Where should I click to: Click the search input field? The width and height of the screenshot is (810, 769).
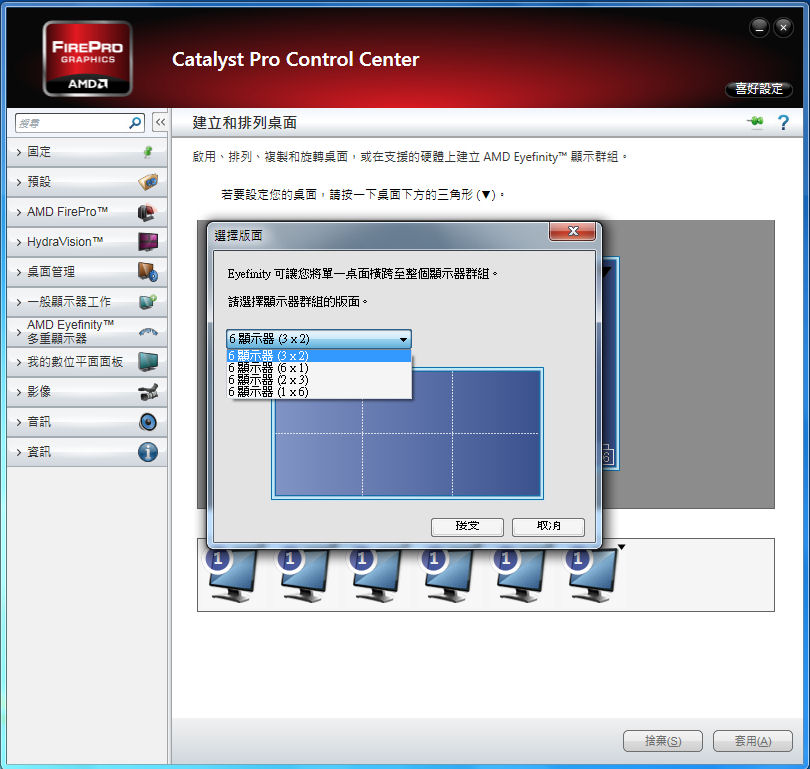[x=72, y=123]
